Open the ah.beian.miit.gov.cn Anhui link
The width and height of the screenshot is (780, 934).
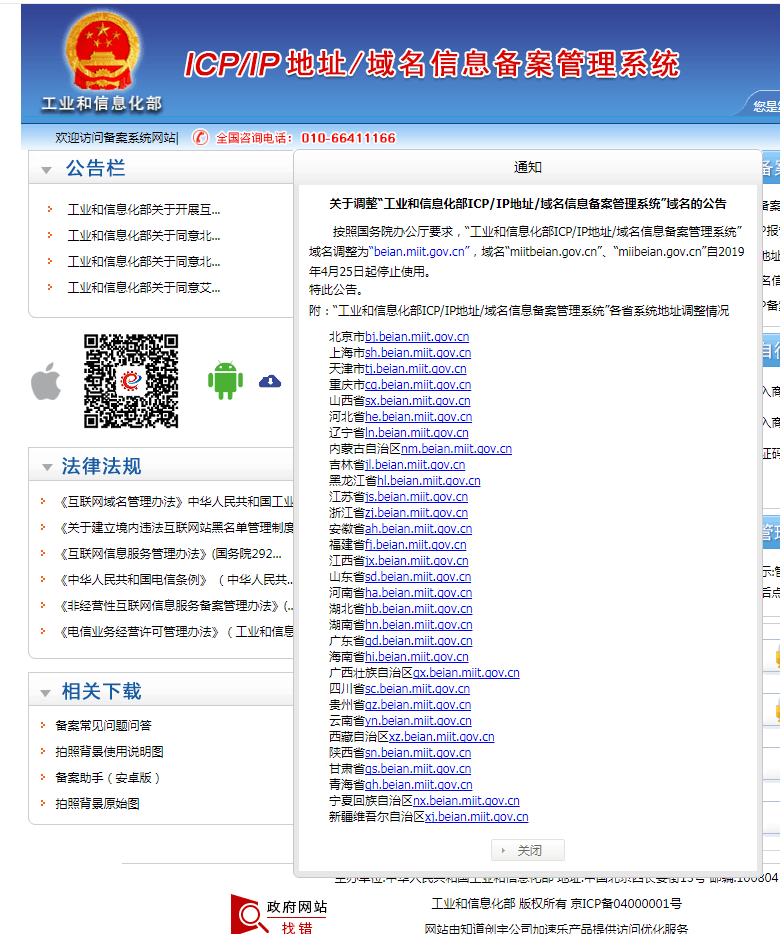[418, 529]
